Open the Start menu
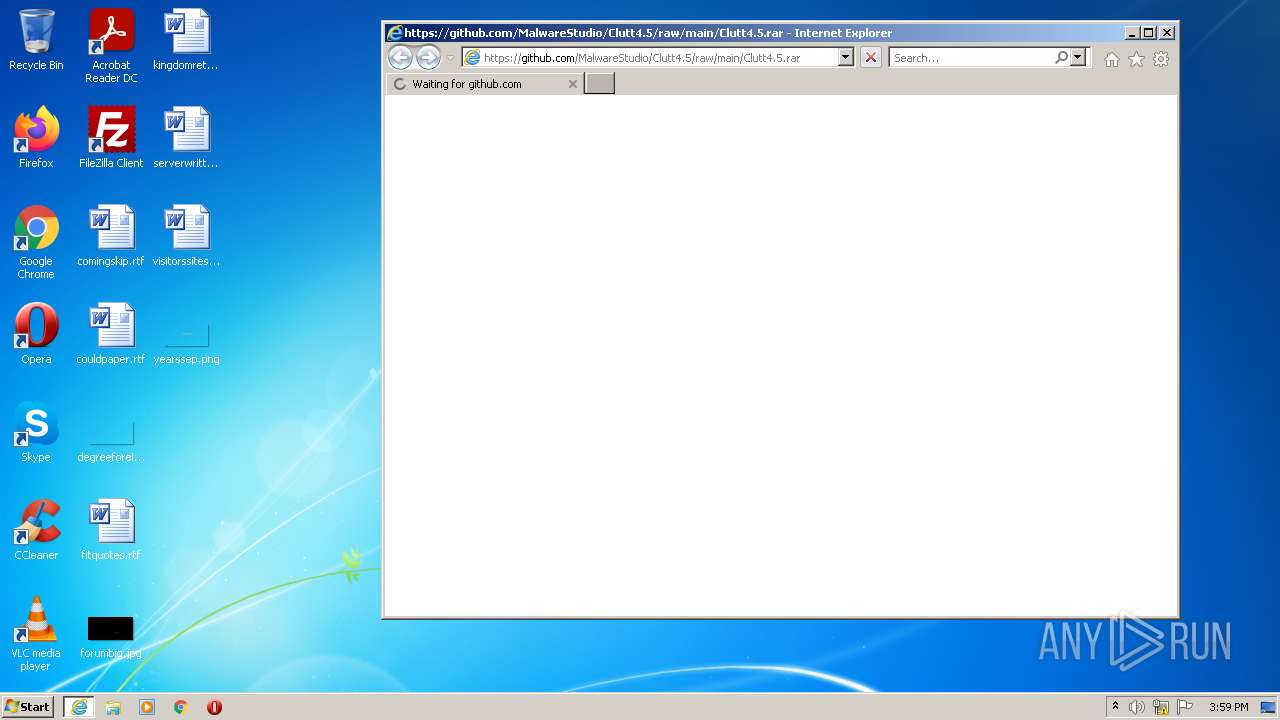 click(x=28, y=706)
